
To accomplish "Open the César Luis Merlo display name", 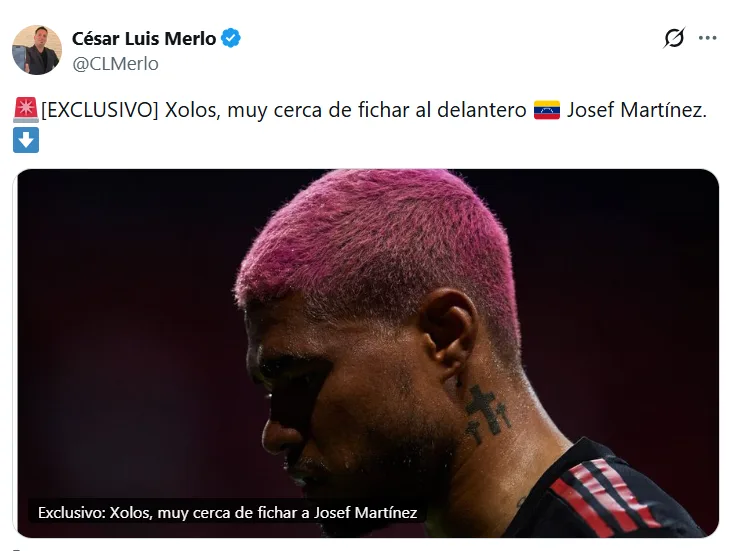I will pos(144,38).
